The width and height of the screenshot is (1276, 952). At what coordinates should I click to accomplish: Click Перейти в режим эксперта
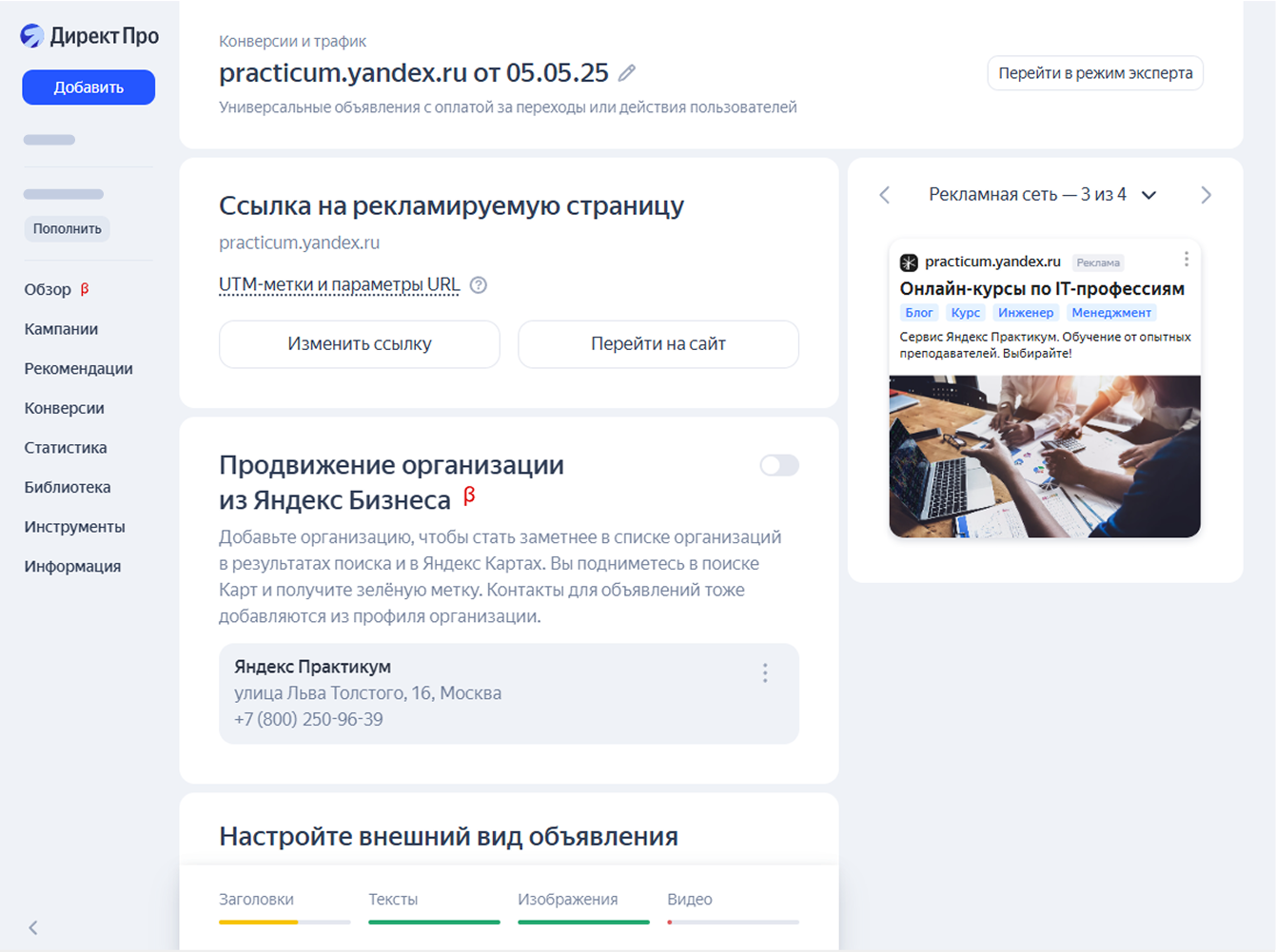coord(1095,73)
